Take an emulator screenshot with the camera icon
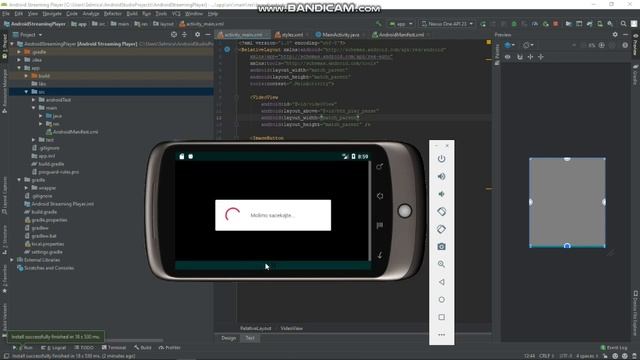 (441, 247)
